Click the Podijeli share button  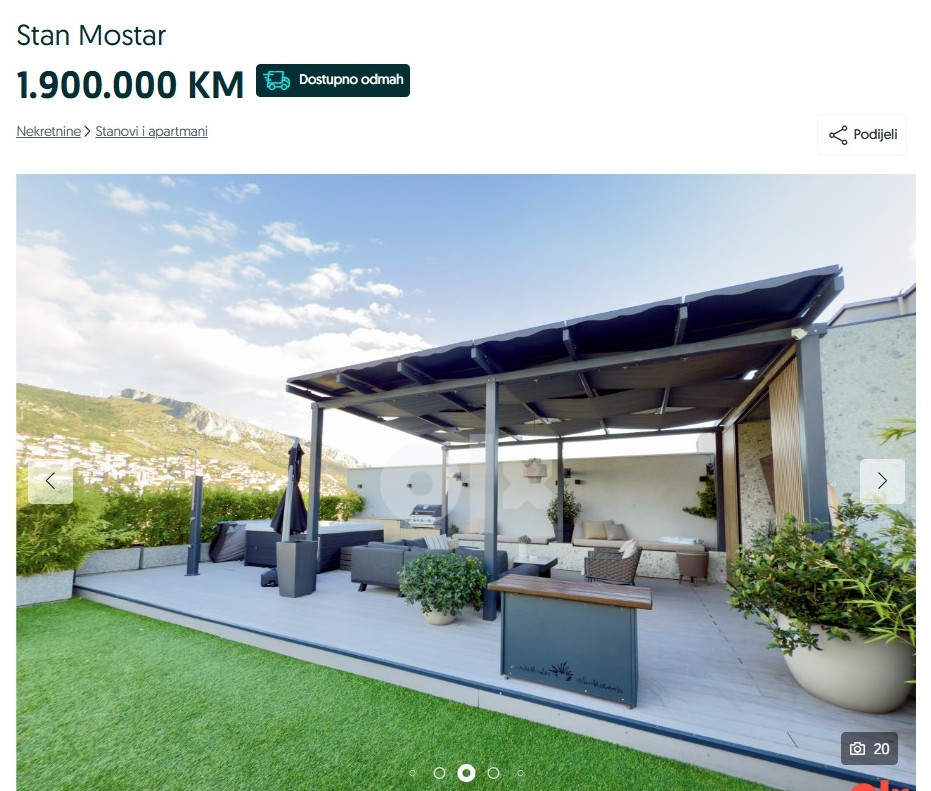tap(862, 135)
